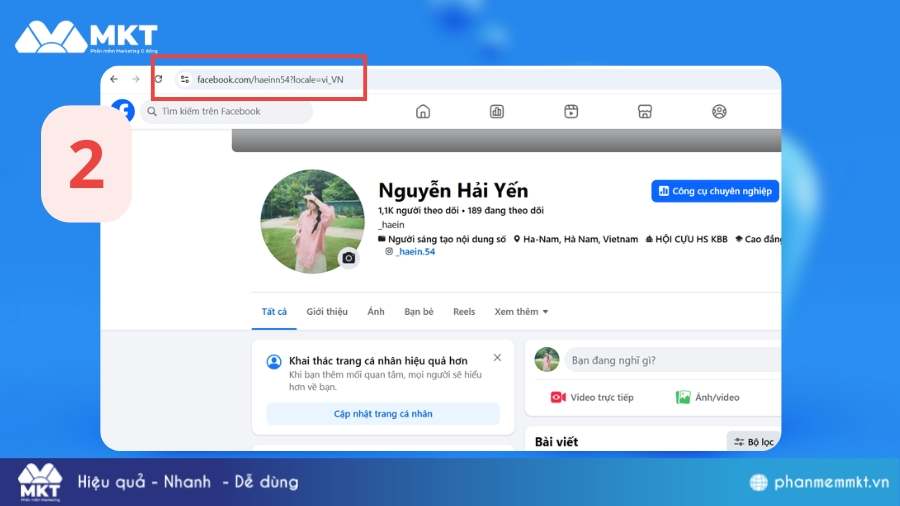Click avatar next to post composer
This screenshot has width=900, height=506.
pyautogui.click(x=546, y=360)
